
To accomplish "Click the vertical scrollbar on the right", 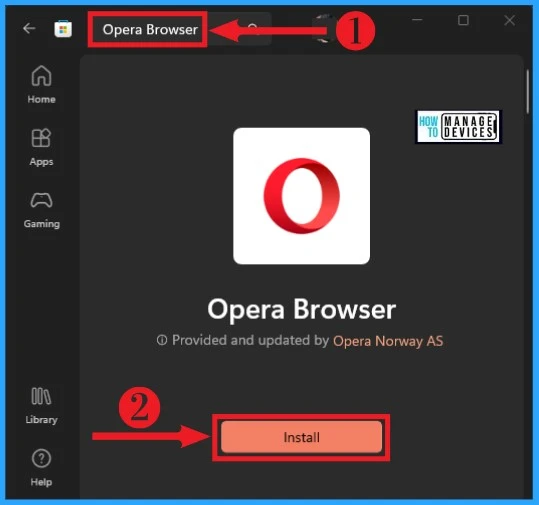I will (528, 91).
